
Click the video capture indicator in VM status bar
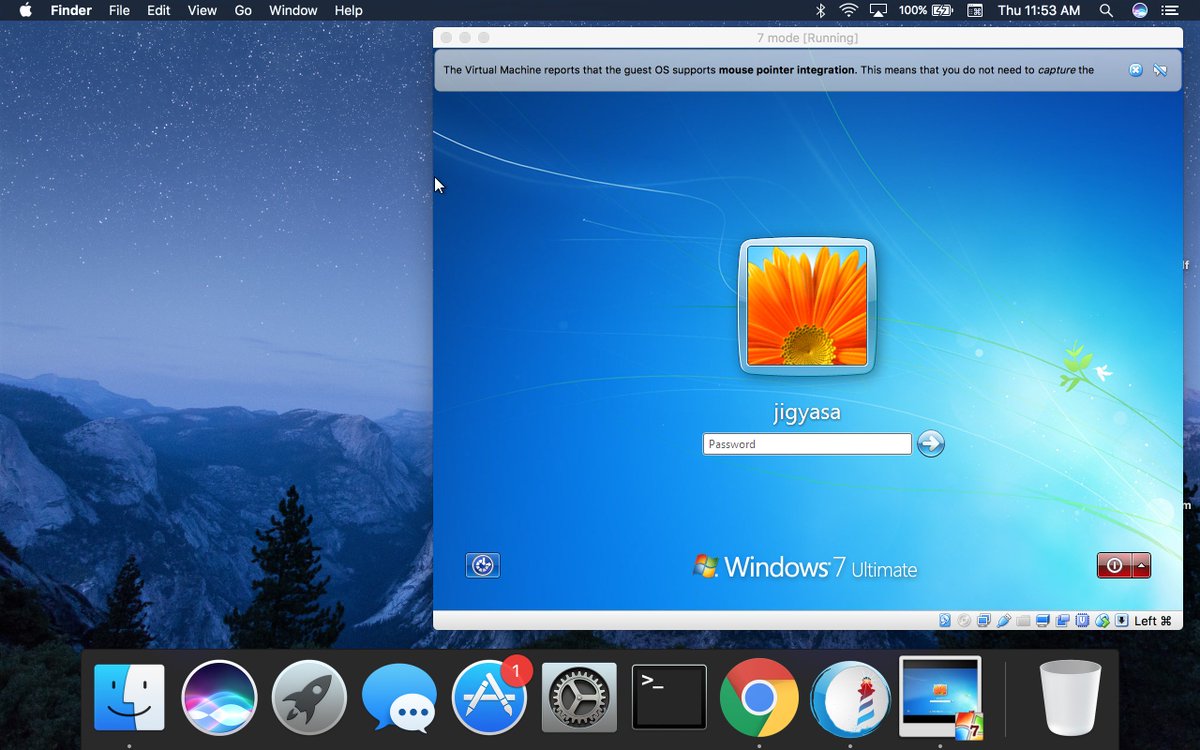coord(1062,620)
